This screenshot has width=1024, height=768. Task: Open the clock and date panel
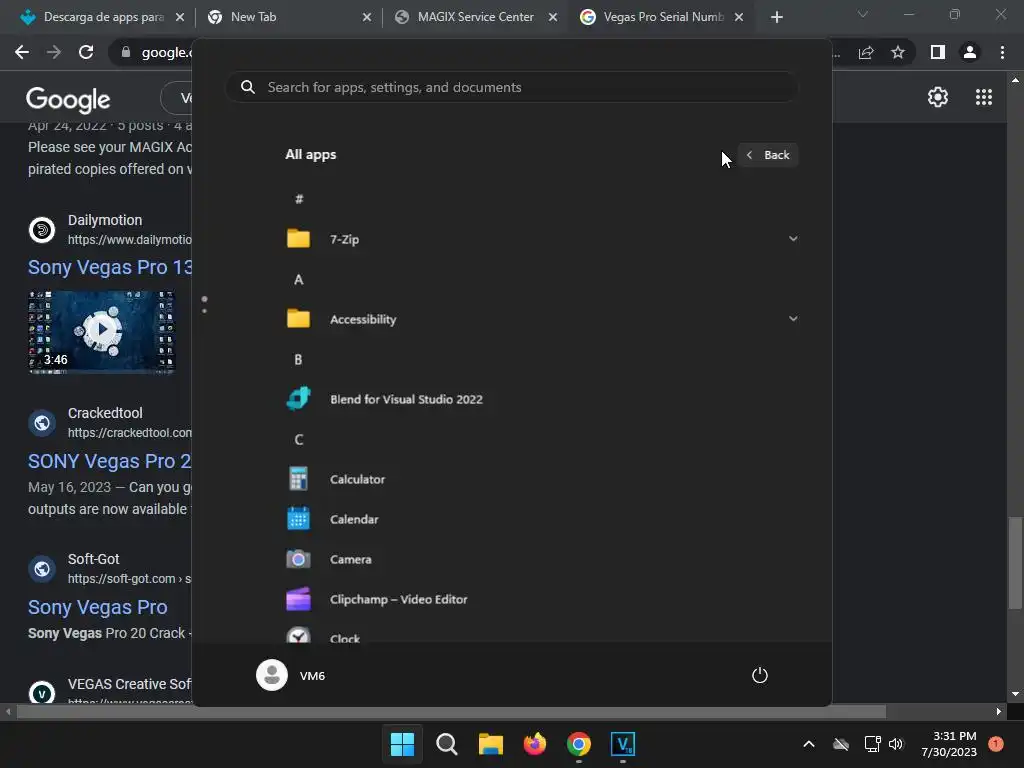coord(949,744)
